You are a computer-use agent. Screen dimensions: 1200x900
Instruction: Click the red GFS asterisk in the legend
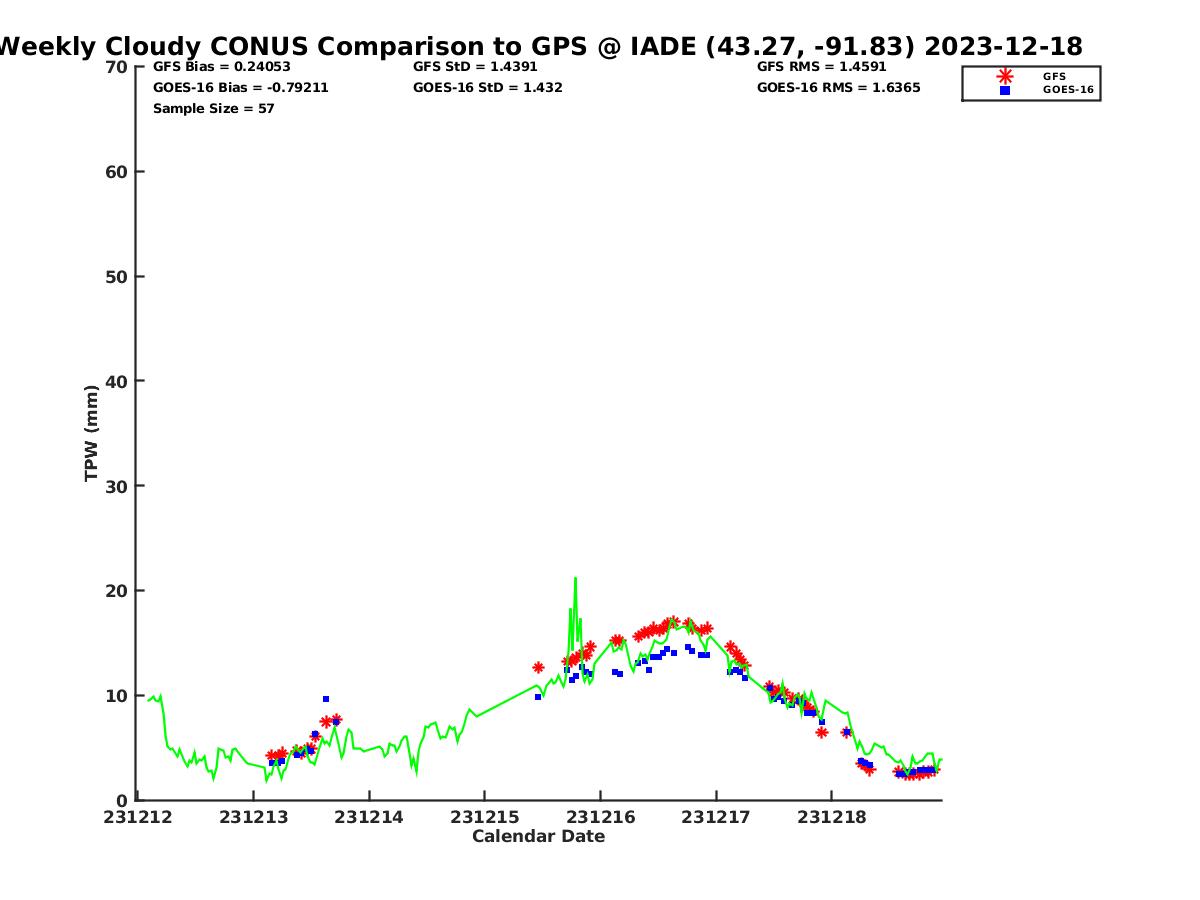pyautogui.click(x=1005, y=76)
